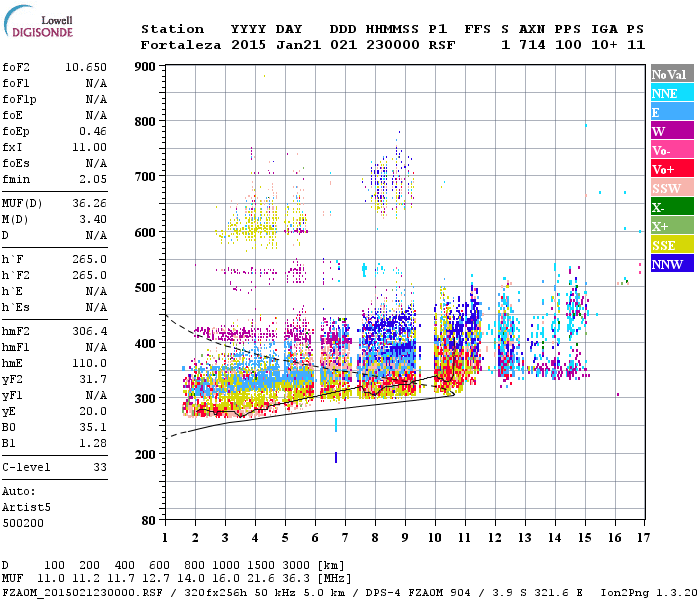Select the W purple legend swatch
Viewport: 700px width, 600px height.
[x=672, y=131]
